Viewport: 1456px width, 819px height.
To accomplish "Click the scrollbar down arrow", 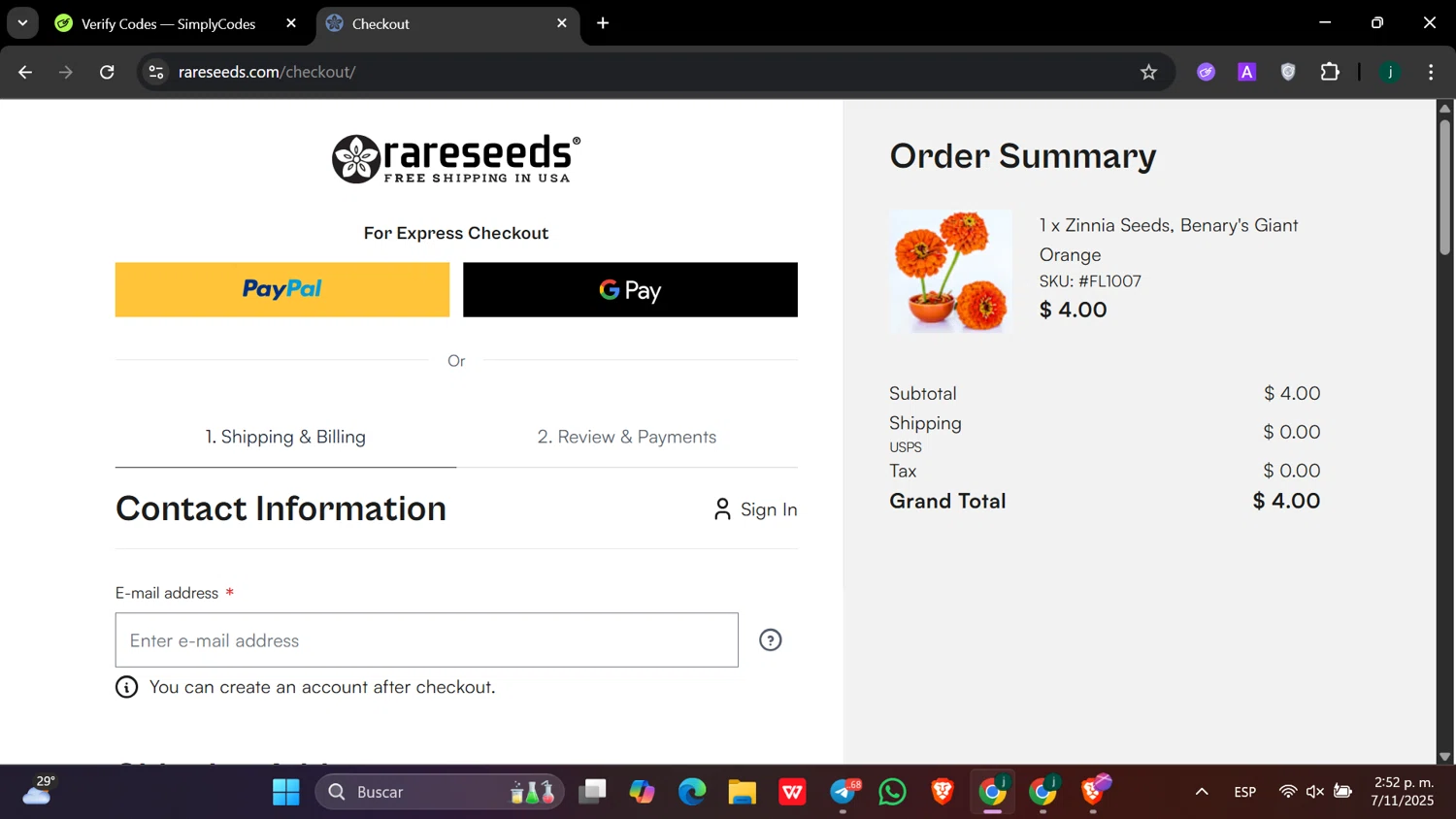I will pyautogui.click(x=1444, y=756).
